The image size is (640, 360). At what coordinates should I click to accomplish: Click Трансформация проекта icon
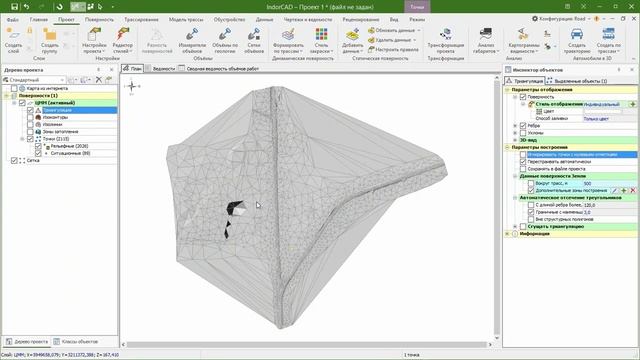click(445, 34)
